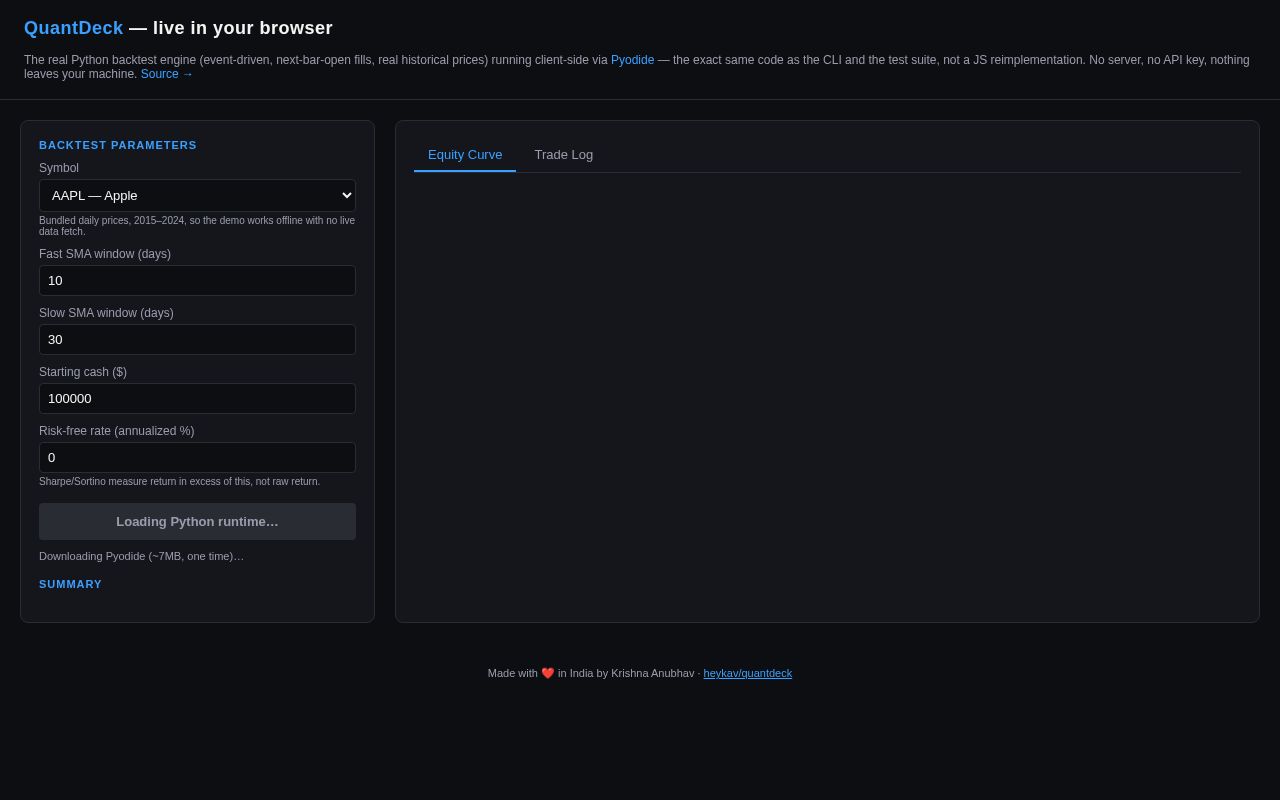Click the 'Sharpe/Sortino measure return' hint text
This screenshot has height=800, width=1280.
(x=180, y=481)
